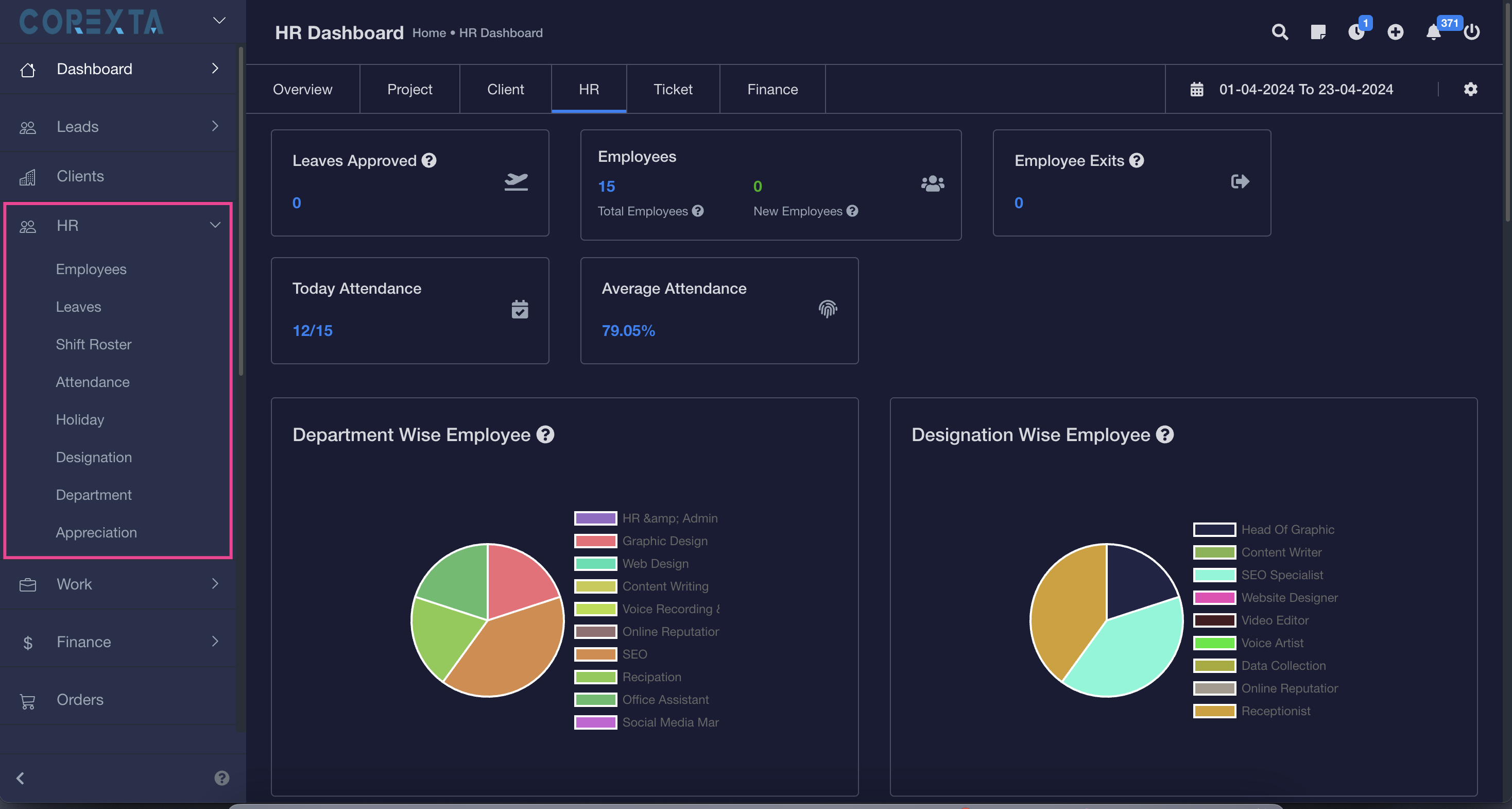Open the date range picker field
1512x809 pixels.
[1305, 89]
